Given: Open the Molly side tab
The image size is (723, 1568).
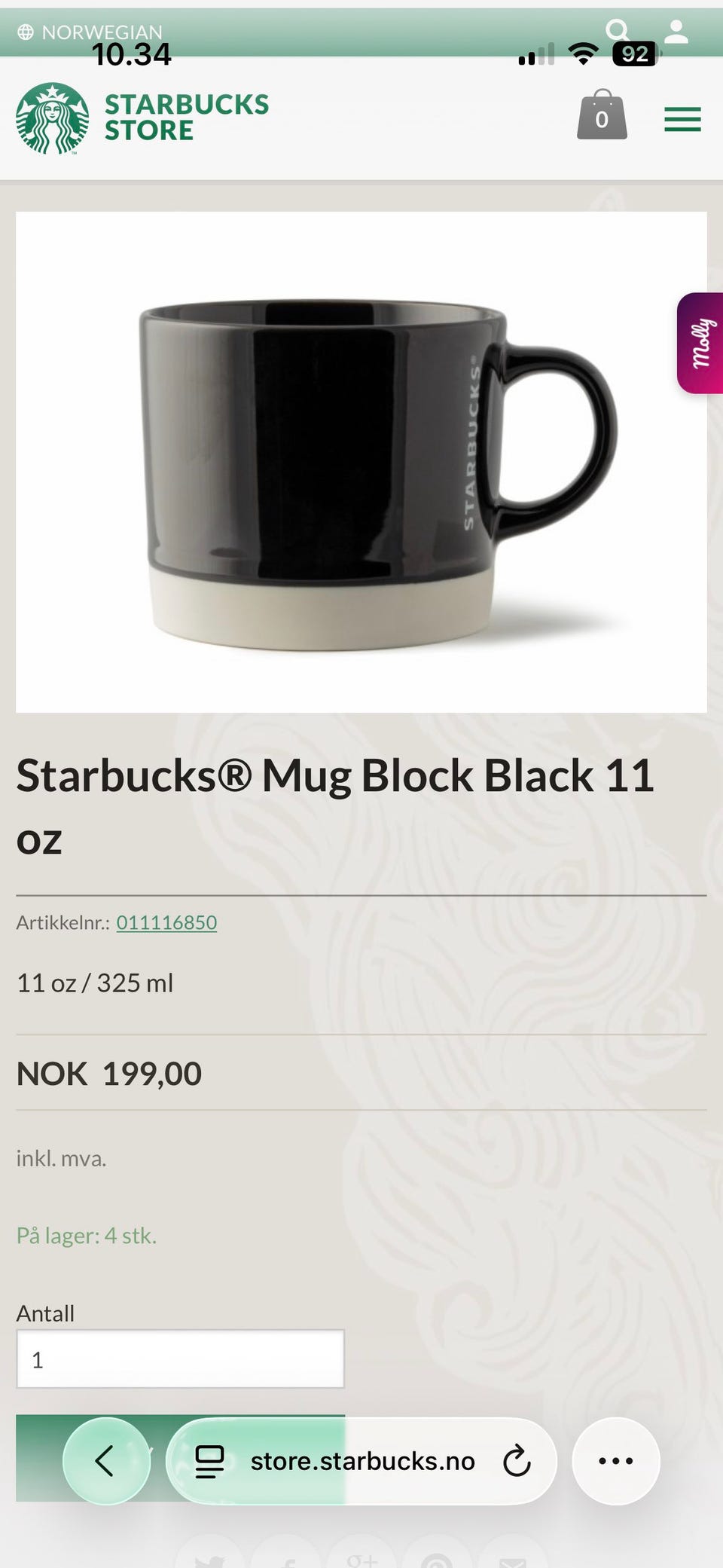Looking at the screenshot, I should tap(701, 343).
